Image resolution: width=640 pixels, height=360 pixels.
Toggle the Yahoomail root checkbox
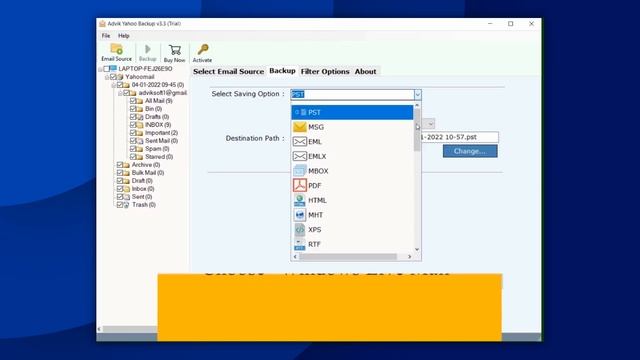113,77
